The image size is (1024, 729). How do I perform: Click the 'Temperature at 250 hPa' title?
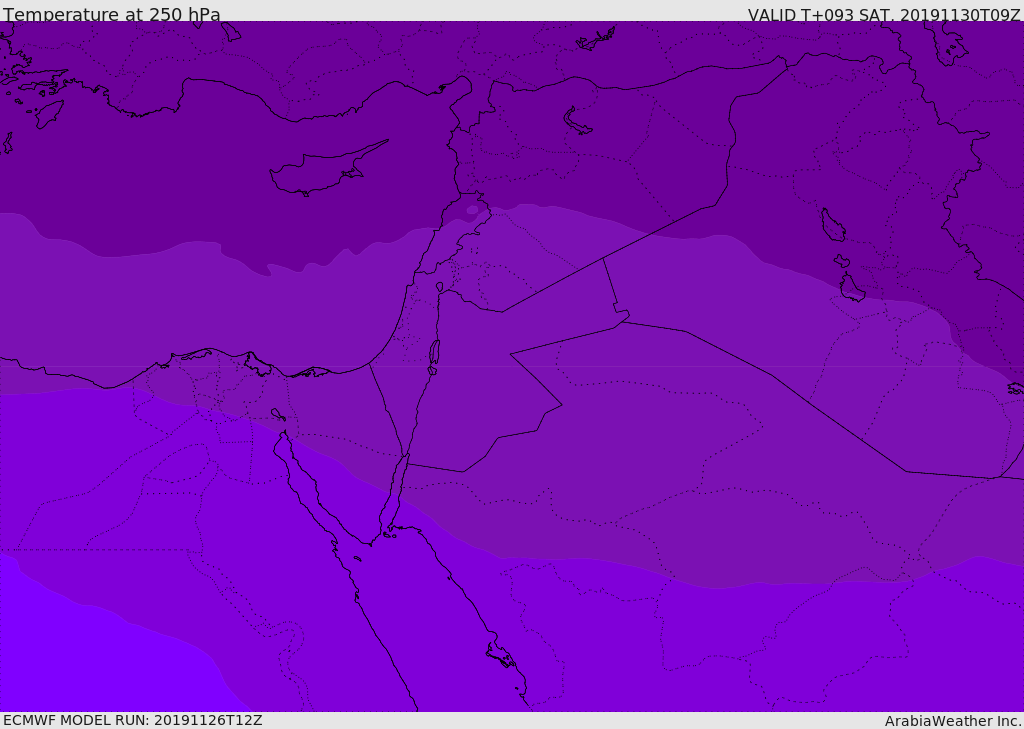pyautogui.click(x=112, y=14)
